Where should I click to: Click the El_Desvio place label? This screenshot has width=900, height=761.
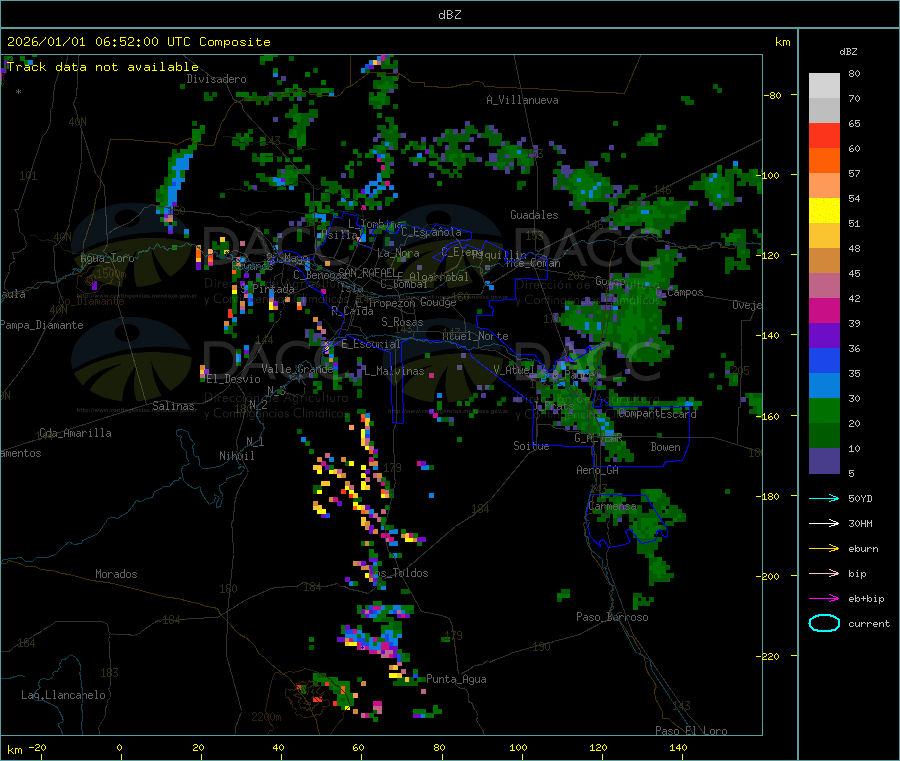(x=233, y=379)
